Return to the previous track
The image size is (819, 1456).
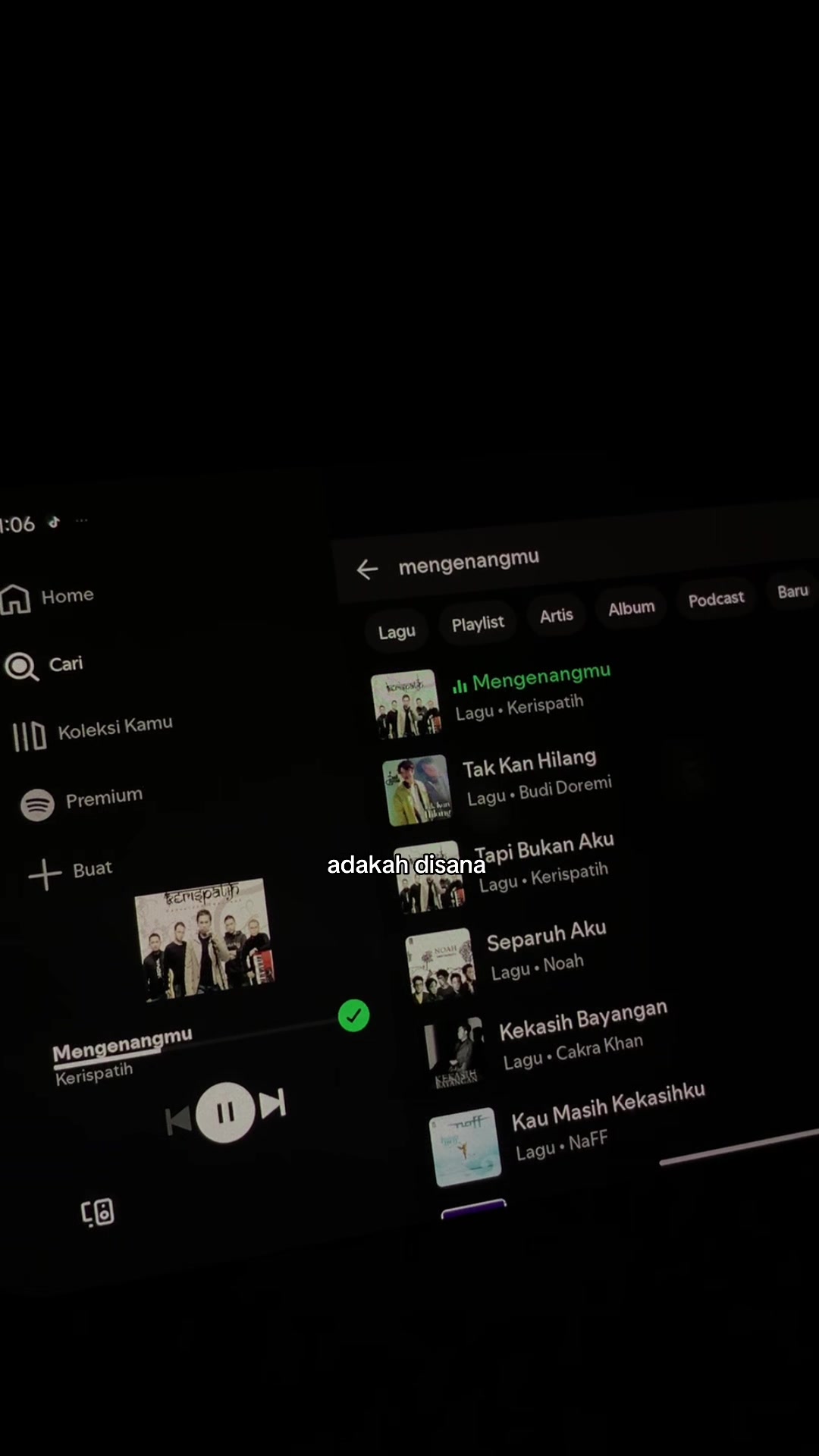(x=179, y=1120)
